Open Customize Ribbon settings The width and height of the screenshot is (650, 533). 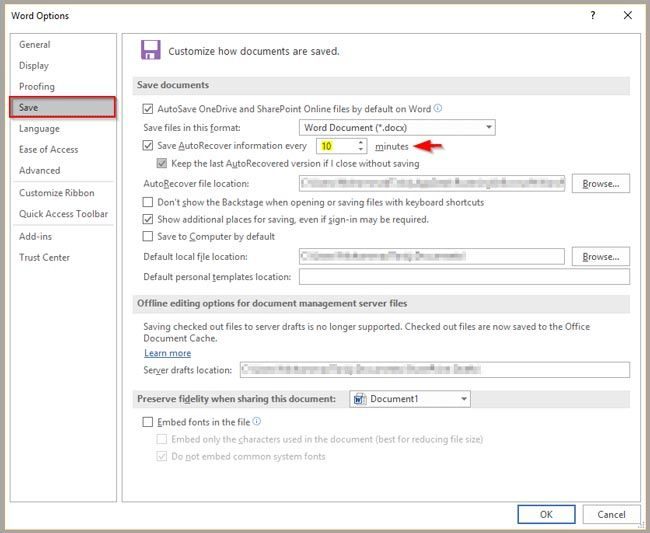57,193
